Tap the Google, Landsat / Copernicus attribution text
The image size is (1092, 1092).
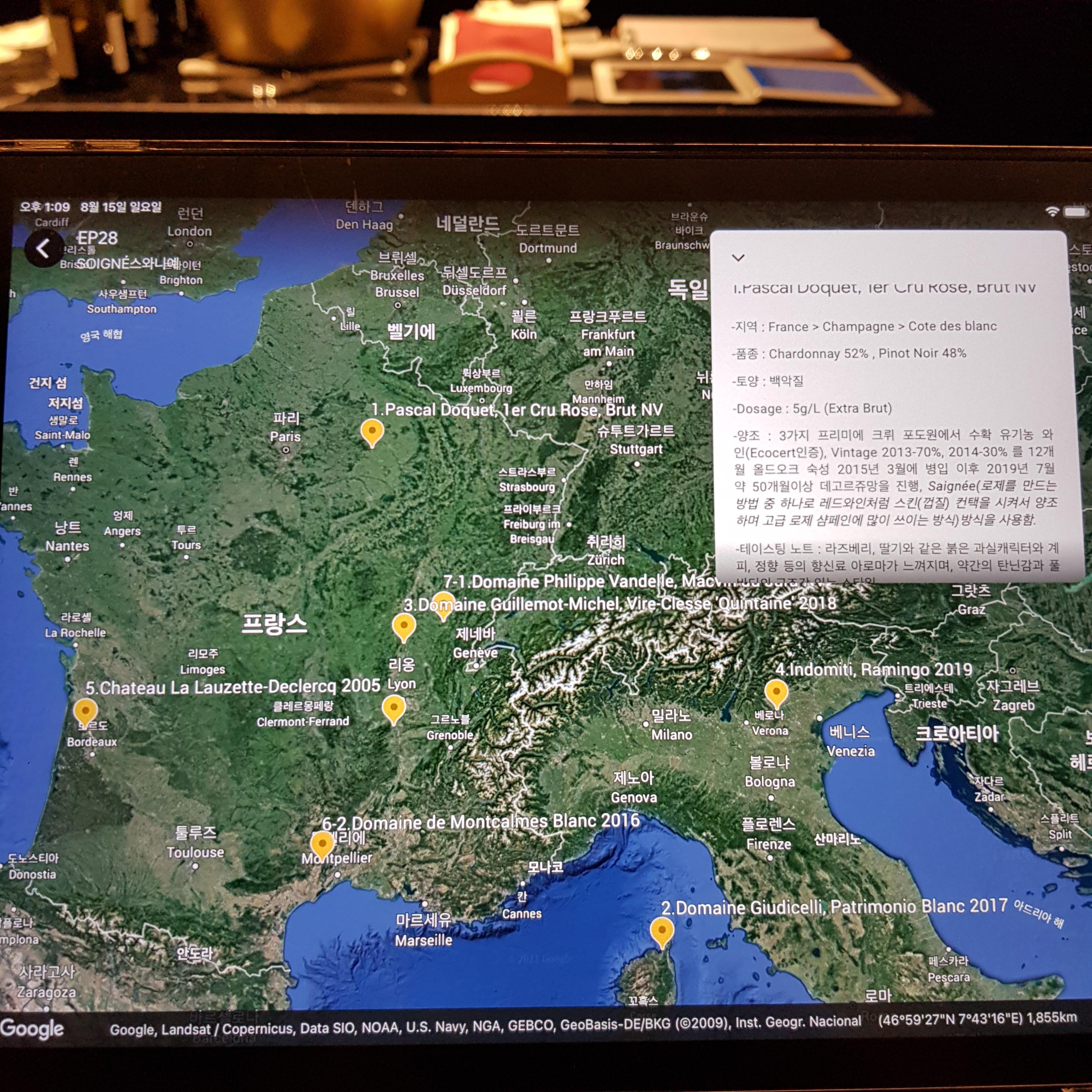(x=486, y=1026)
